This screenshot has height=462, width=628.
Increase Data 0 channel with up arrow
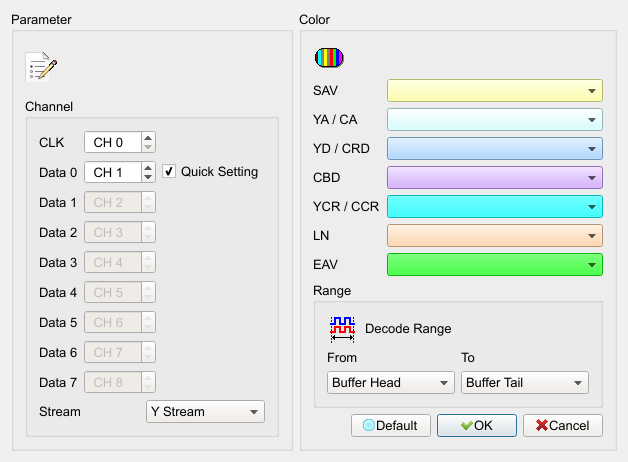(x=148, y=168)
